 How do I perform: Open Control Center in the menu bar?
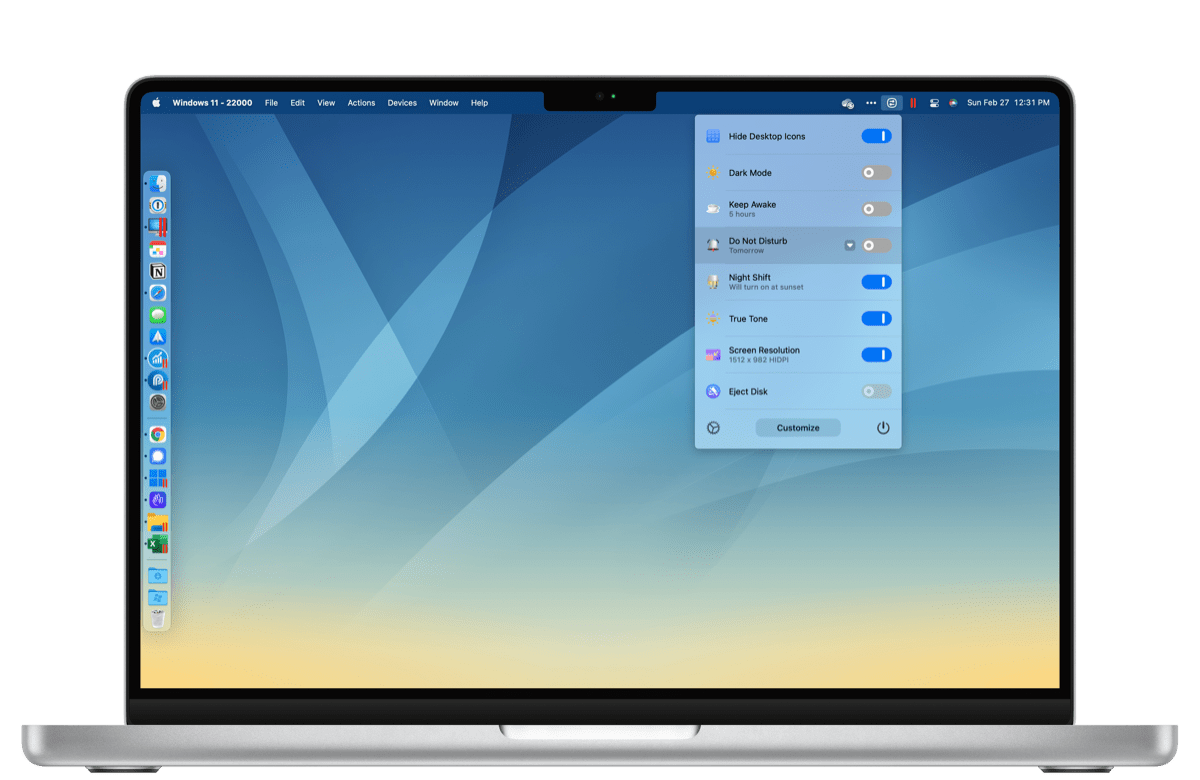pos(934,102)
